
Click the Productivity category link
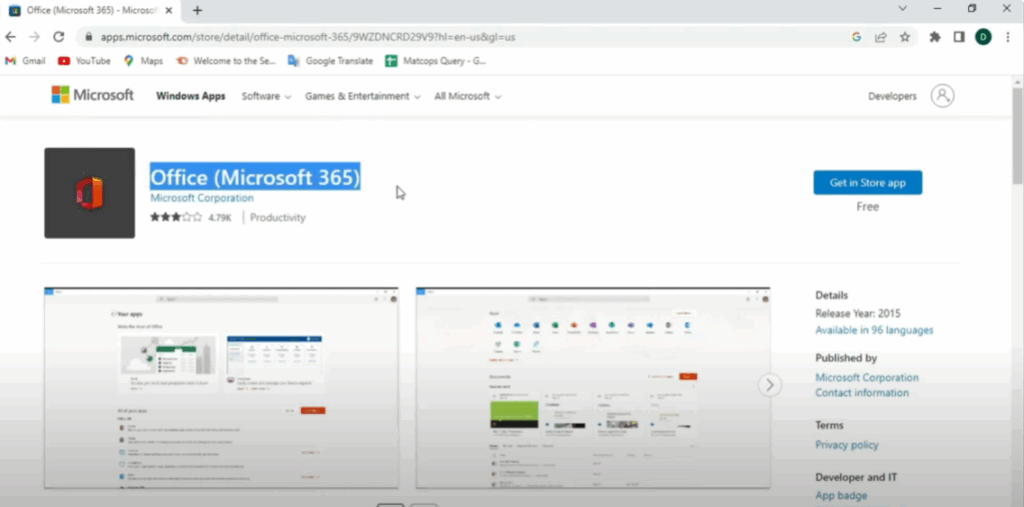point(278,218)
